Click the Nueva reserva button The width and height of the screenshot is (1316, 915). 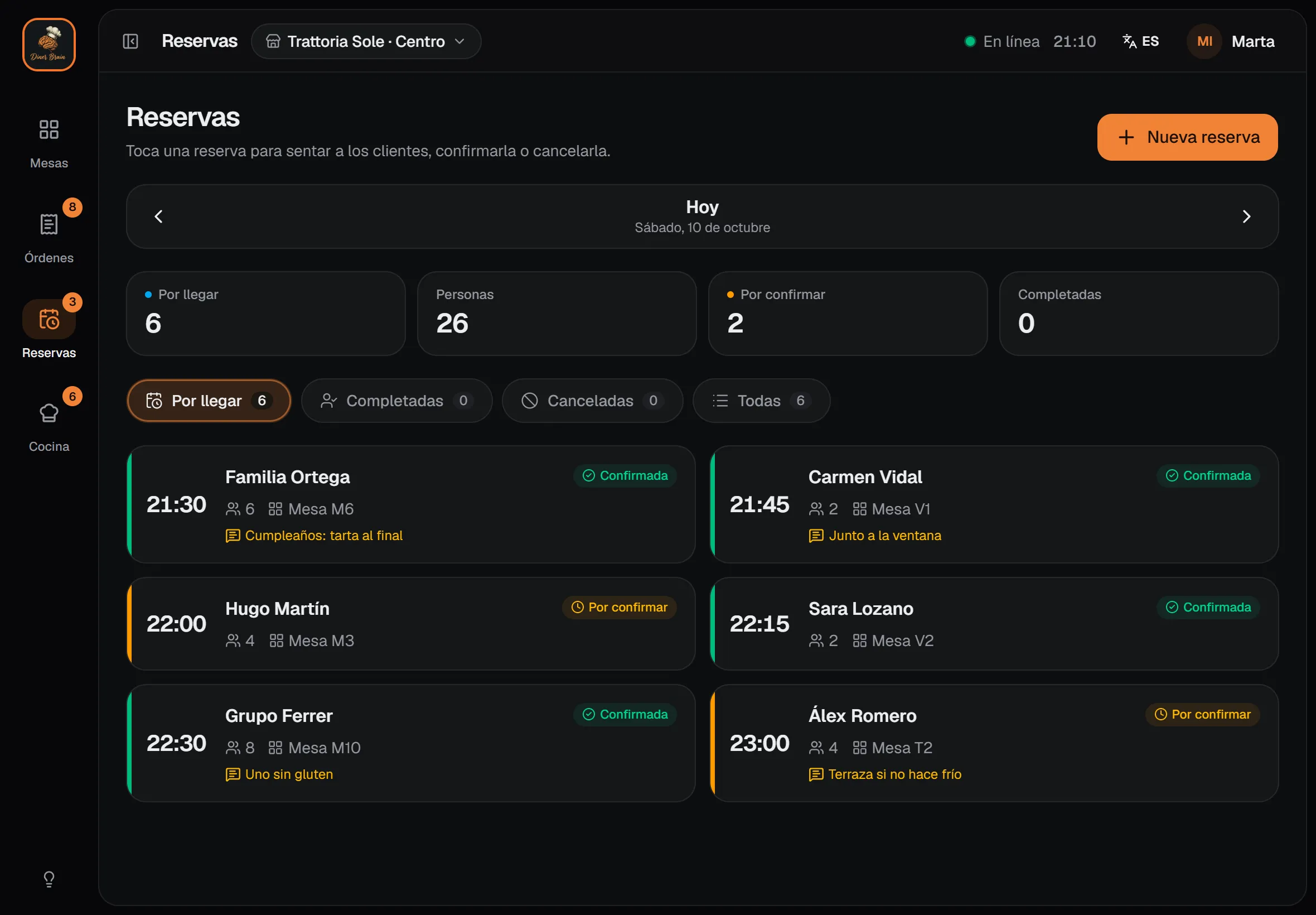1187,137
